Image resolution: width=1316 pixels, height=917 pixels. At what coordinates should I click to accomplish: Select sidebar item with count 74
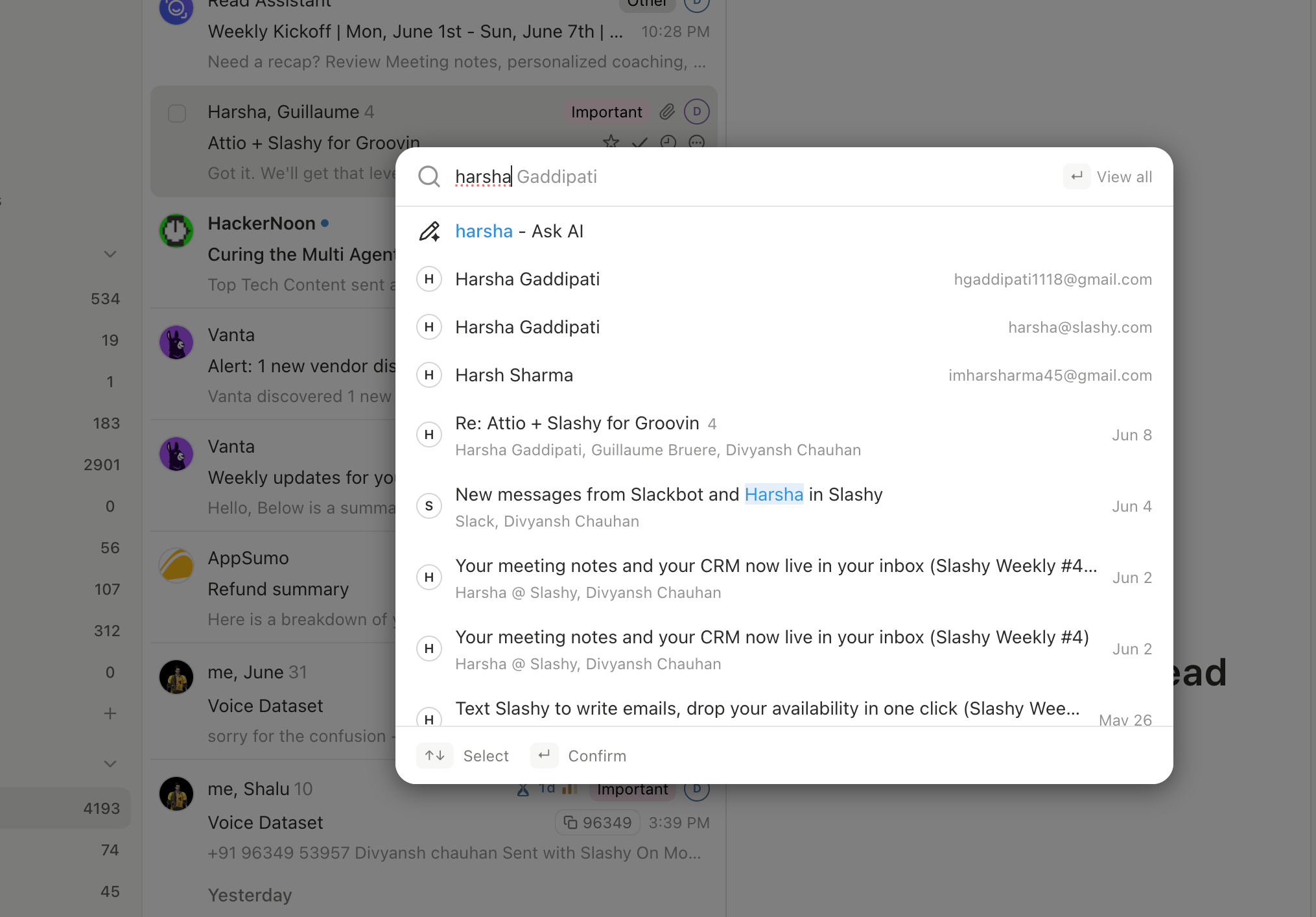[x=65, y=850]
